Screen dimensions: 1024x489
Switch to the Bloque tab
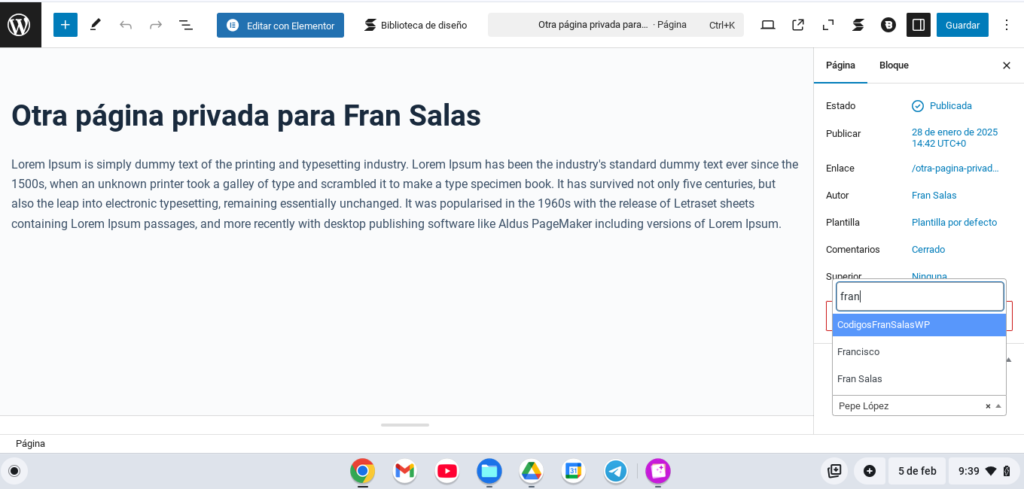[893, 65]
